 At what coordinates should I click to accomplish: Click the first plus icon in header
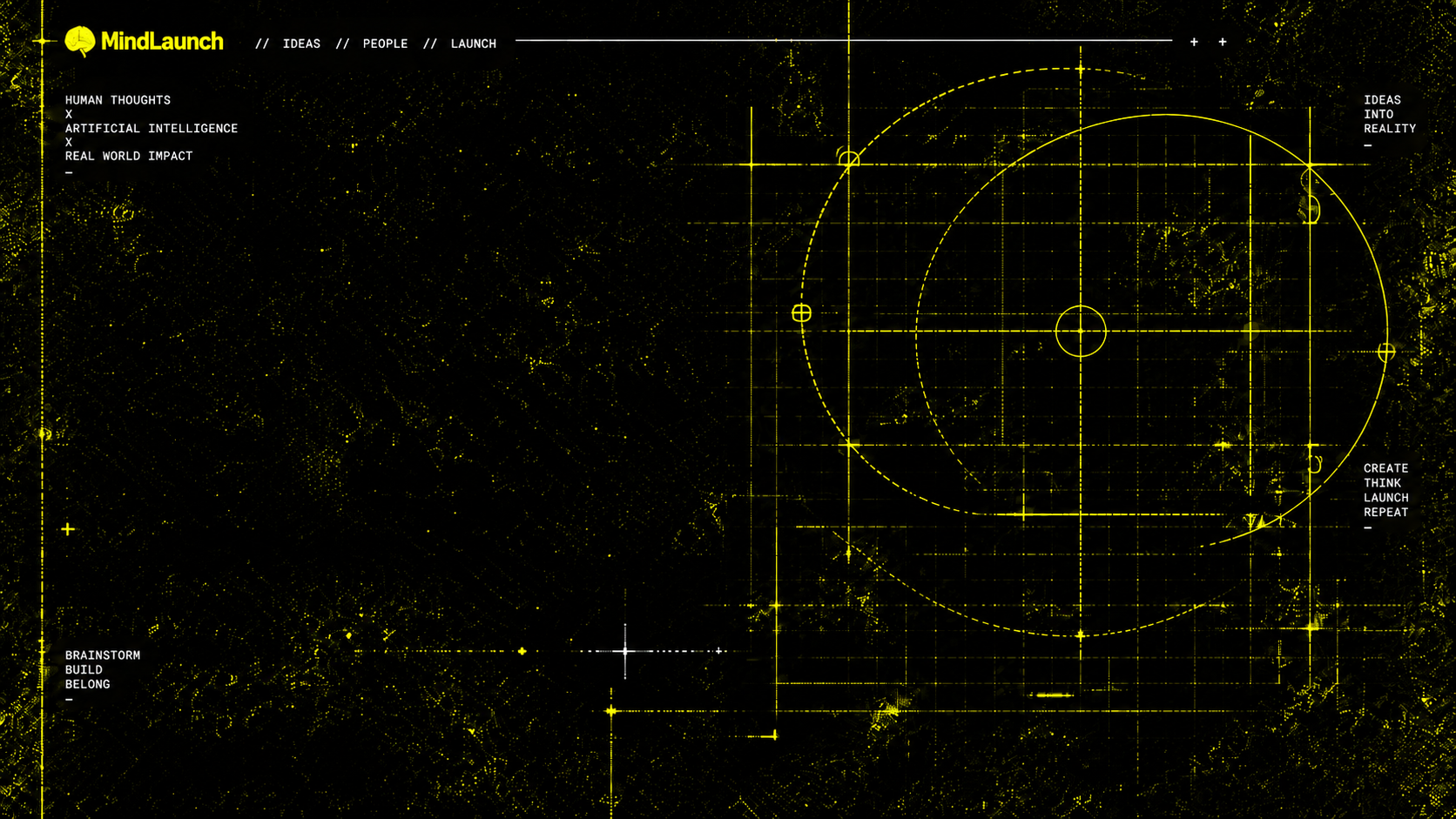click(1194, 42)
